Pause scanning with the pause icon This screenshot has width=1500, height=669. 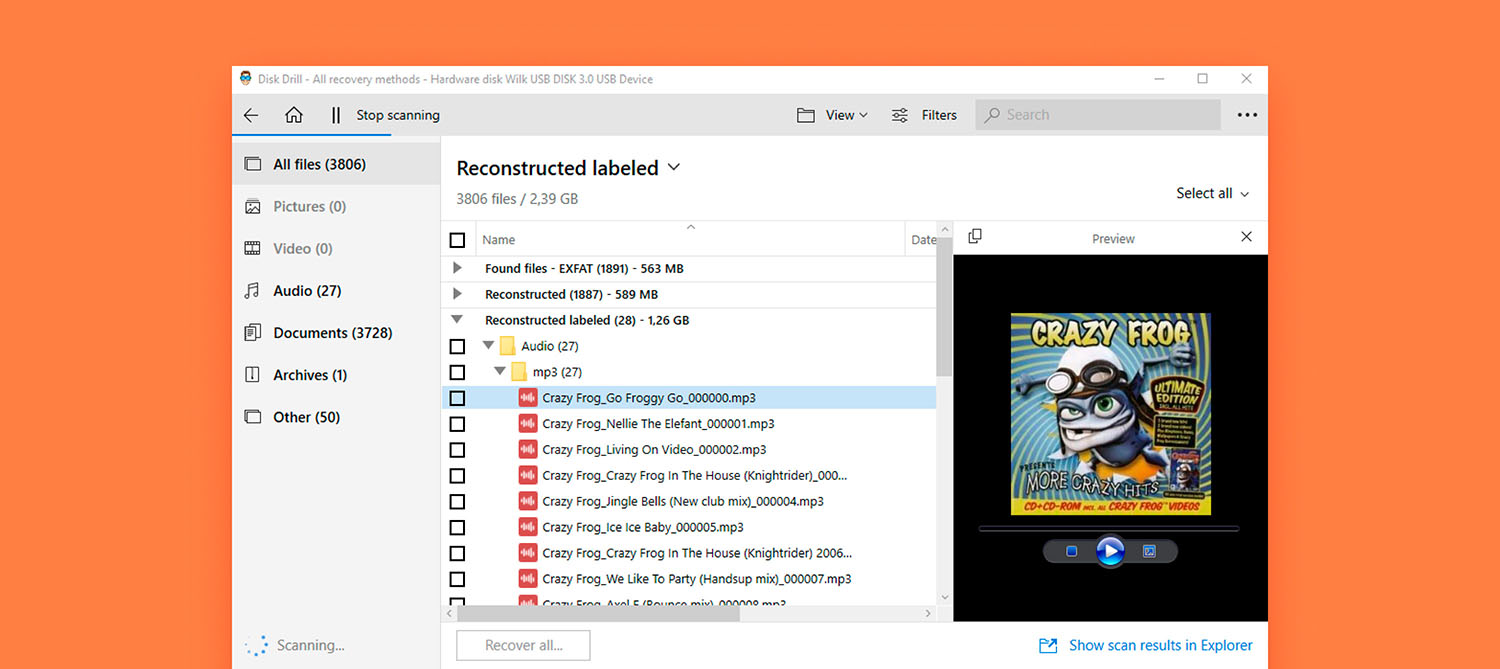pyautogui.click(x=336, y=115)
